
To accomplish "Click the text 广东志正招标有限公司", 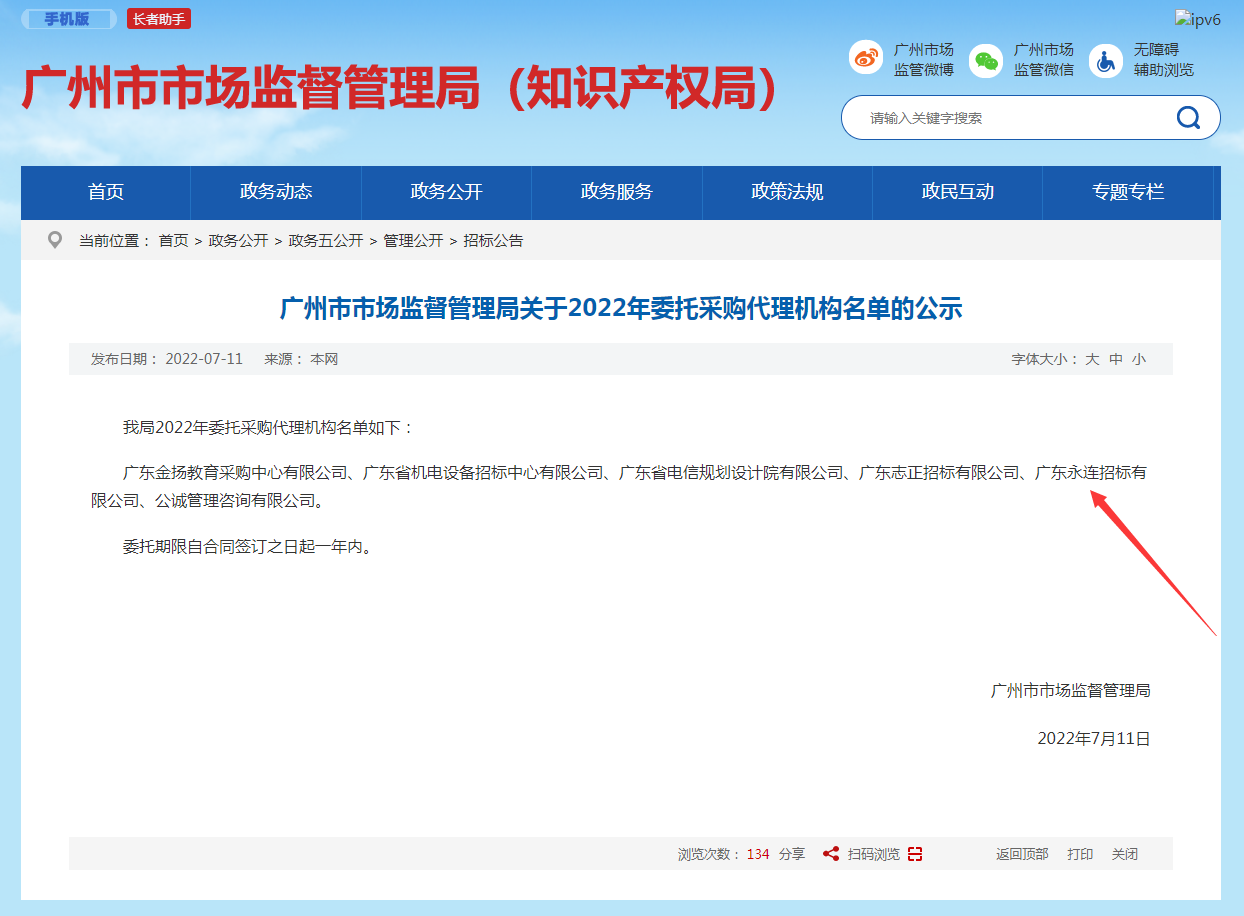I will [939, 473].
